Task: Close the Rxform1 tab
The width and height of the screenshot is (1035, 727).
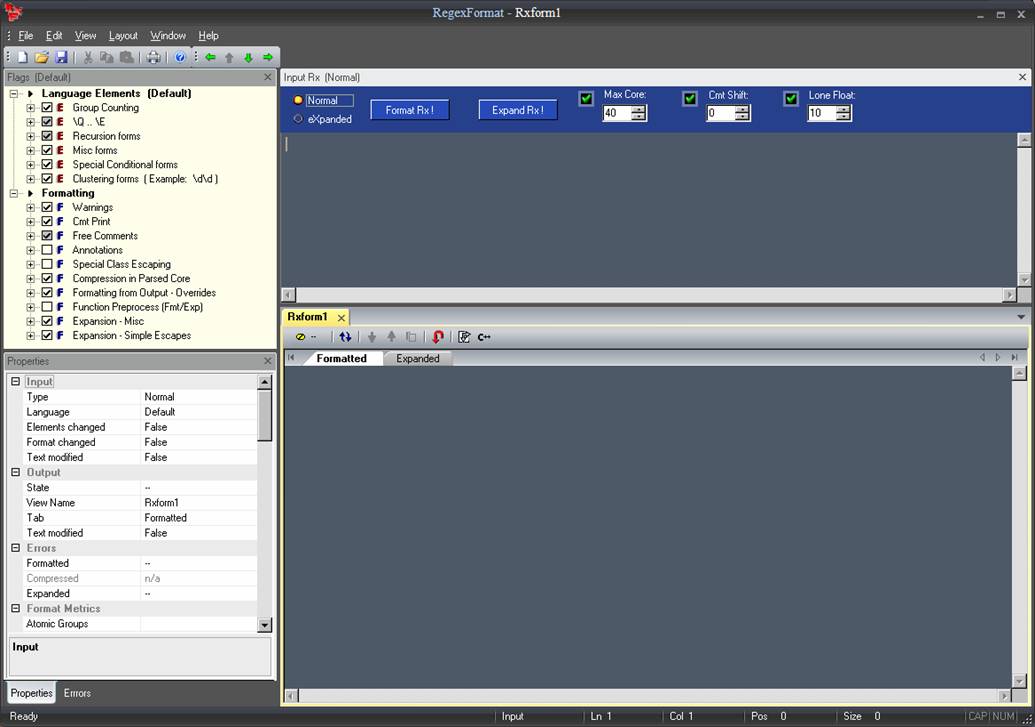Action: point(341,318)
